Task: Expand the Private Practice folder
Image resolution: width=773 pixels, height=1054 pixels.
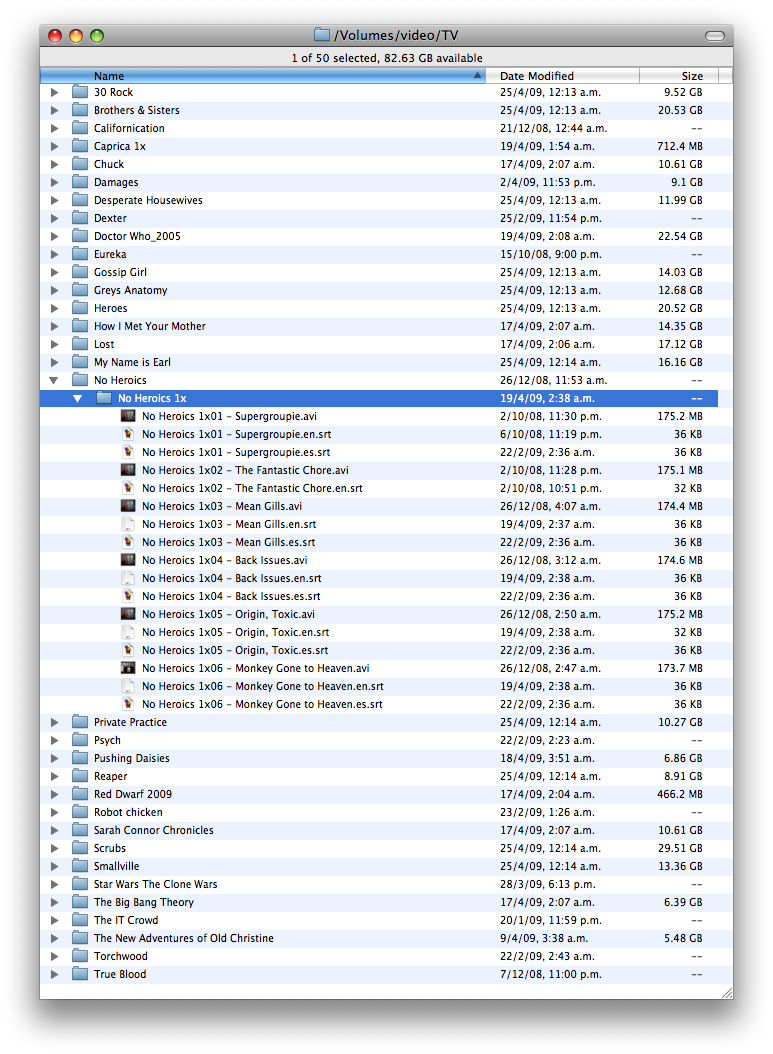Action: pyautogui.click(x=54, y=722)
